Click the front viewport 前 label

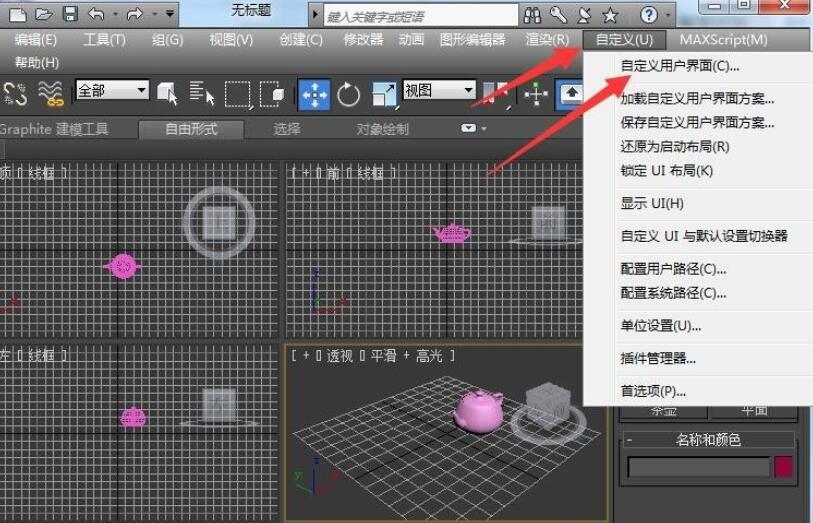tap(332, 173)
